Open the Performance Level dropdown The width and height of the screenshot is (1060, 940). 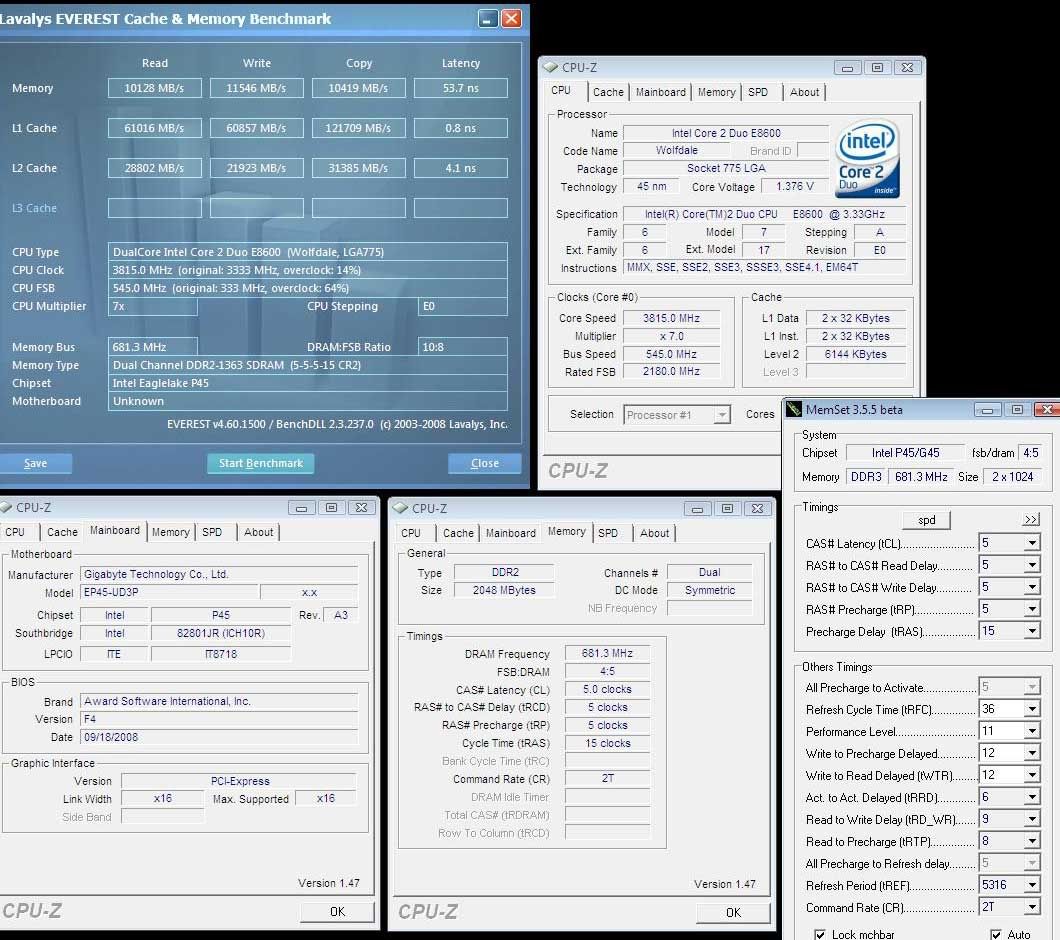1032,731
